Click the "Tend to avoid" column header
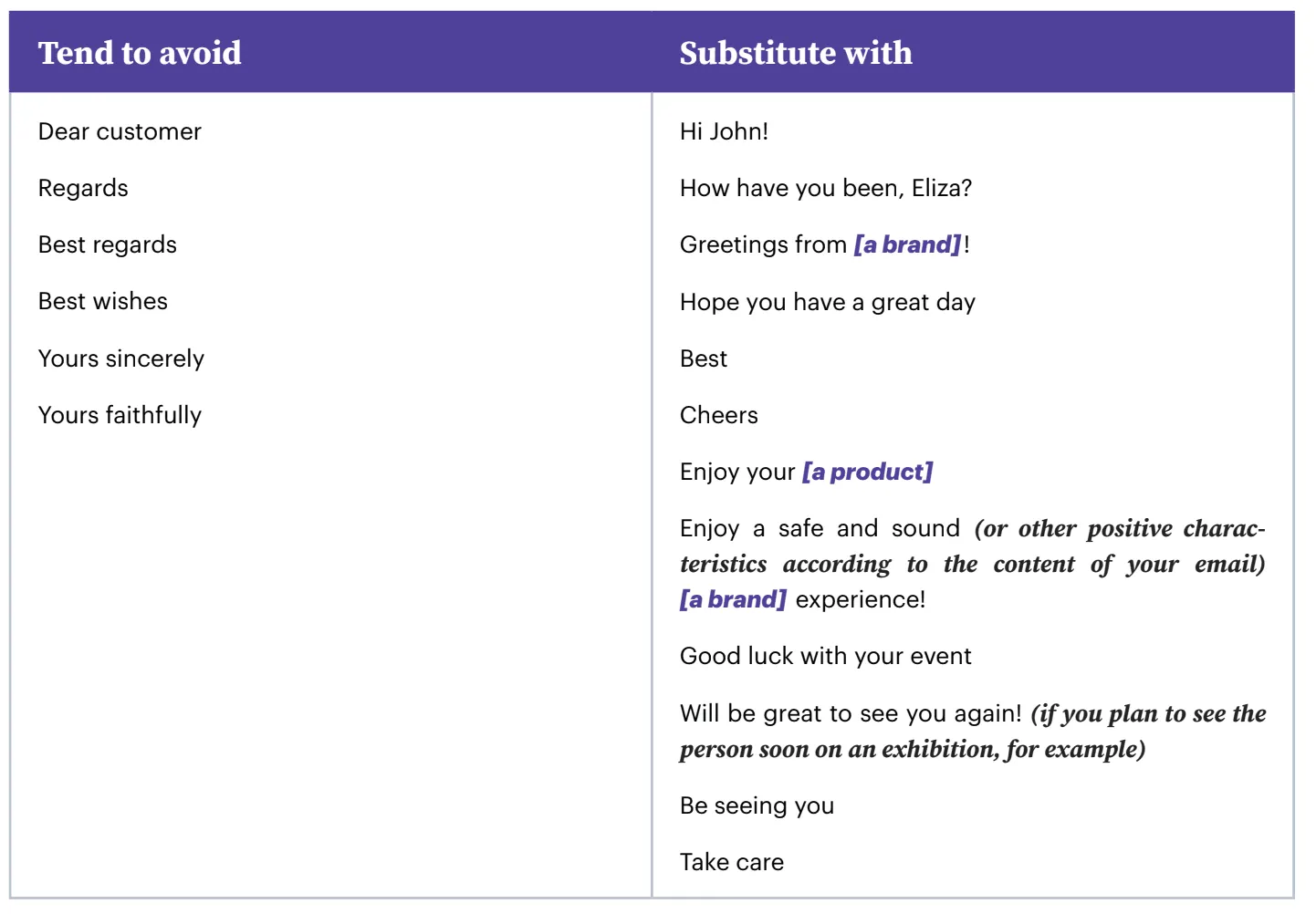The image size is (1316, 914). tap(140, 53)
